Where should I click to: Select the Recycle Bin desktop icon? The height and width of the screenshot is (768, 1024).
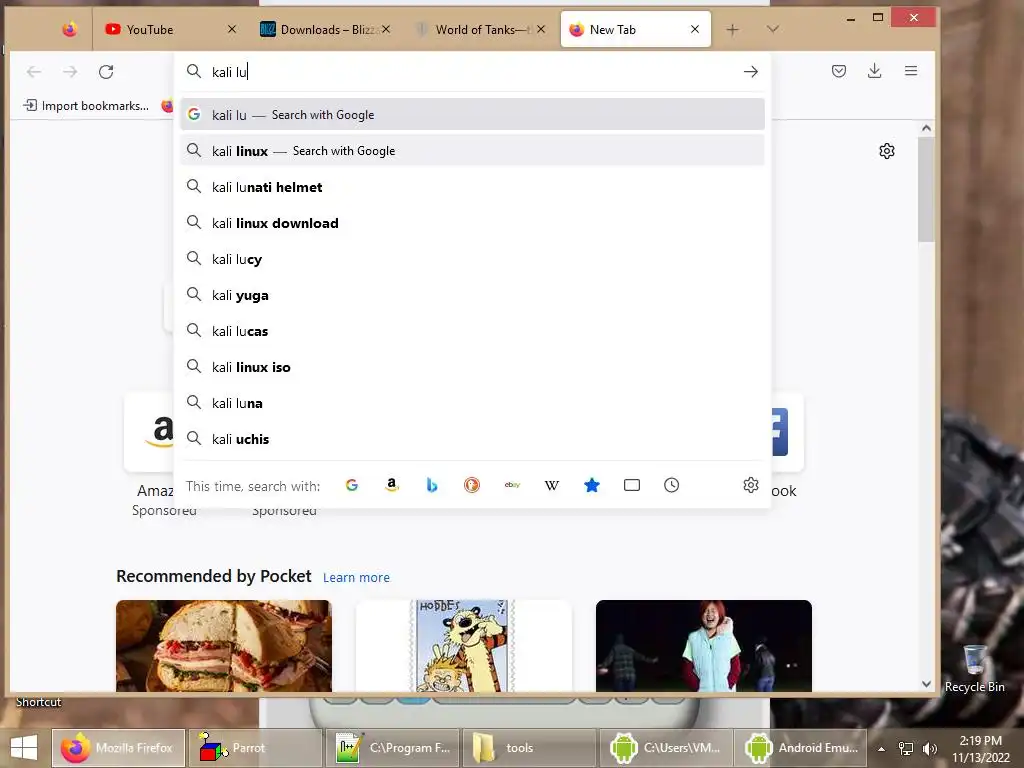[x=974, y=668]
